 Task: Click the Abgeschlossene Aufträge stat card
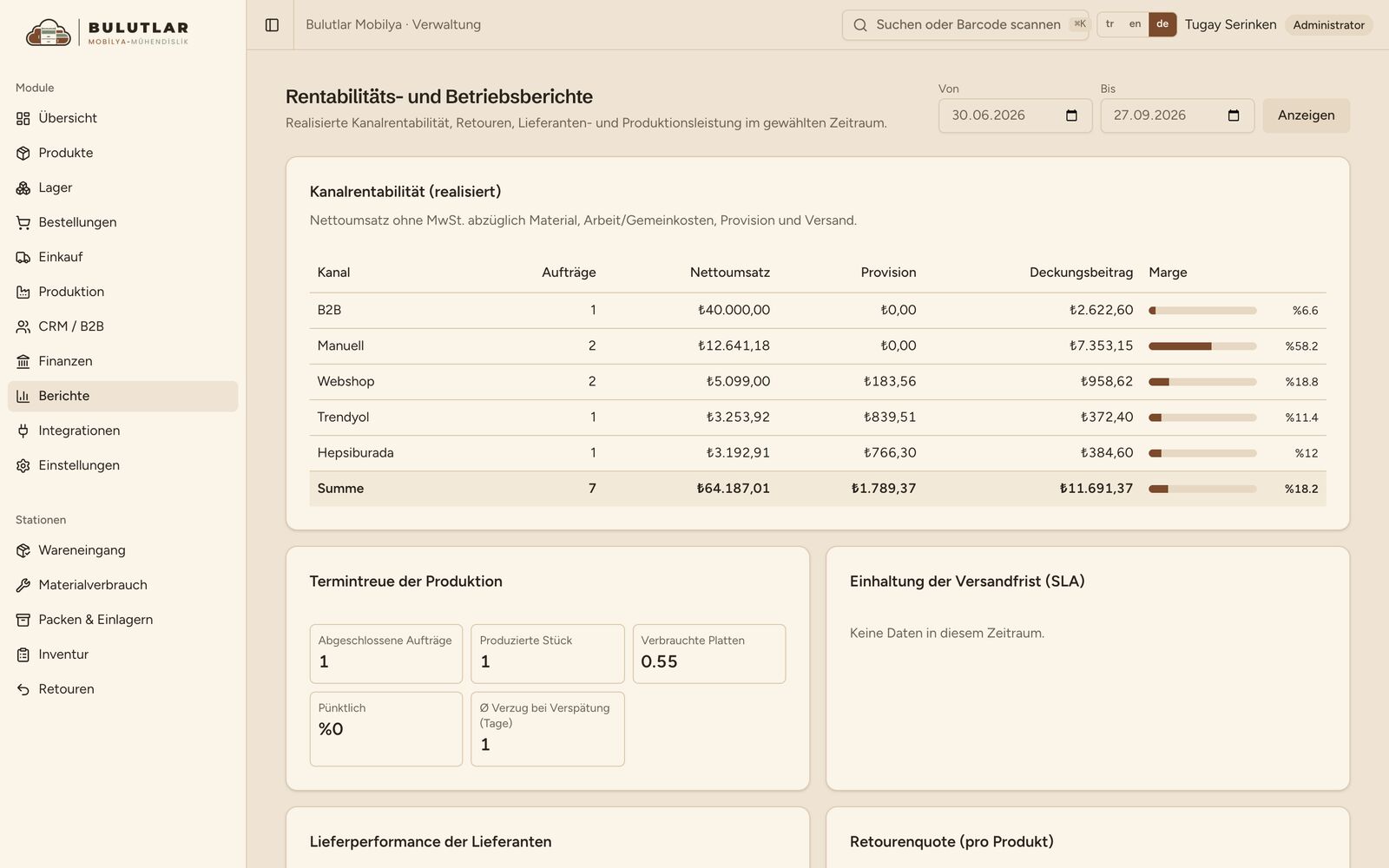(x=386, y=654)
